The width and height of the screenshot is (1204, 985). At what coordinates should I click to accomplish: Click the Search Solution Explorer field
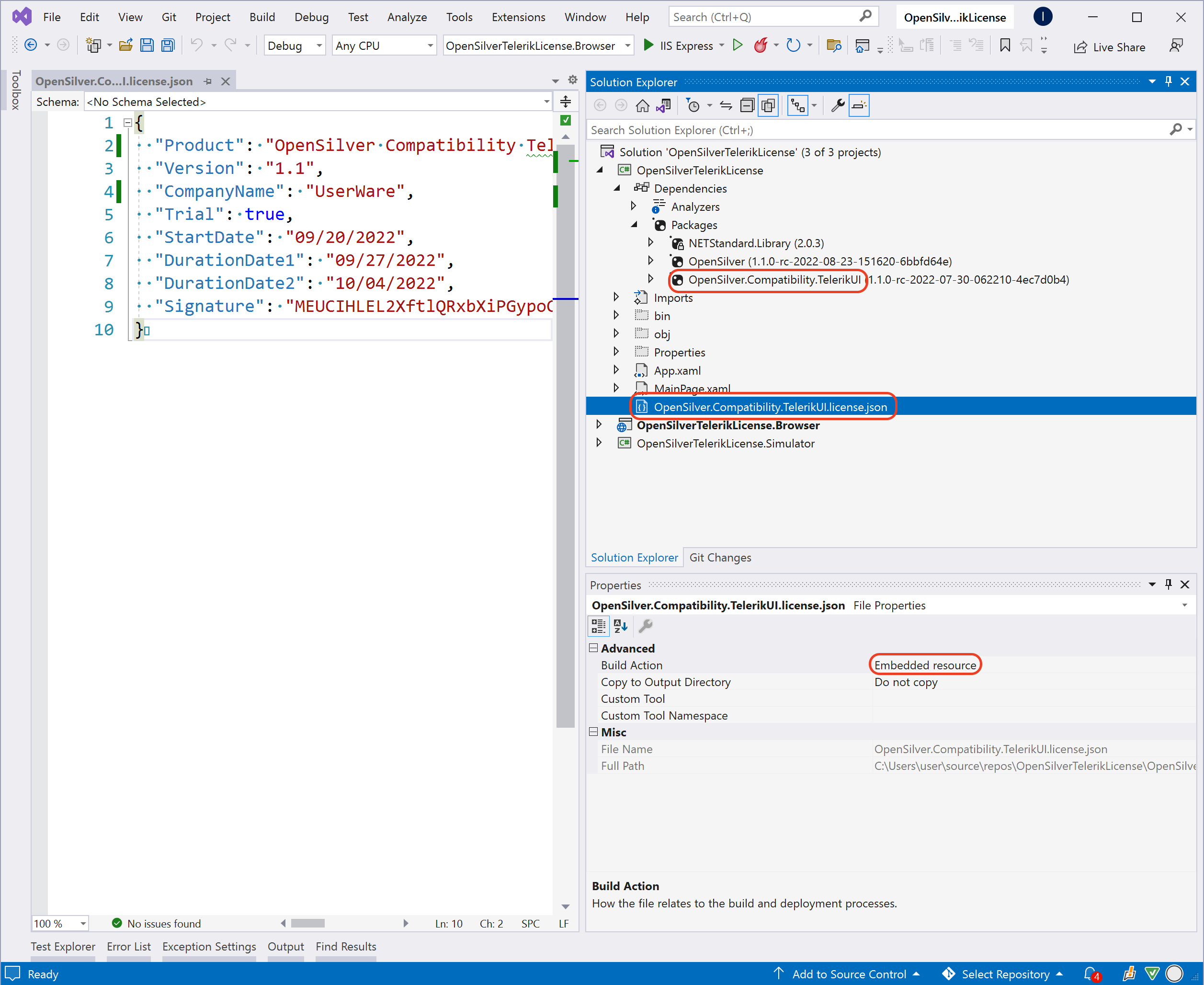point(874,130)
